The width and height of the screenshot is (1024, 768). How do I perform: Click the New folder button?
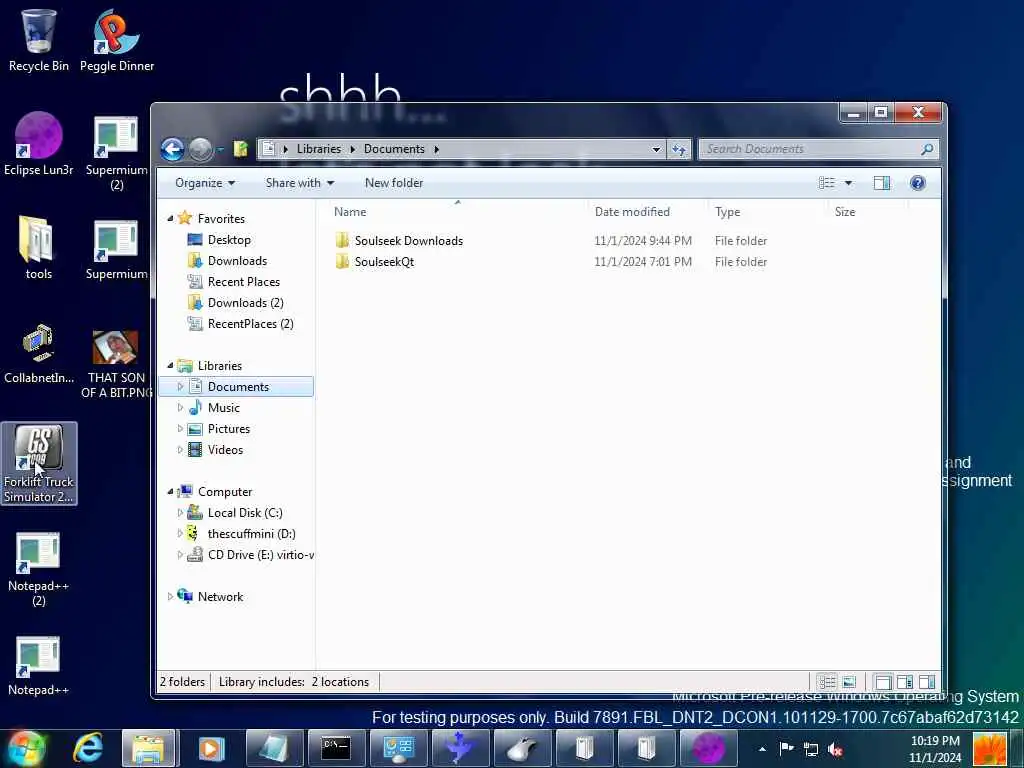coord(394,183)
